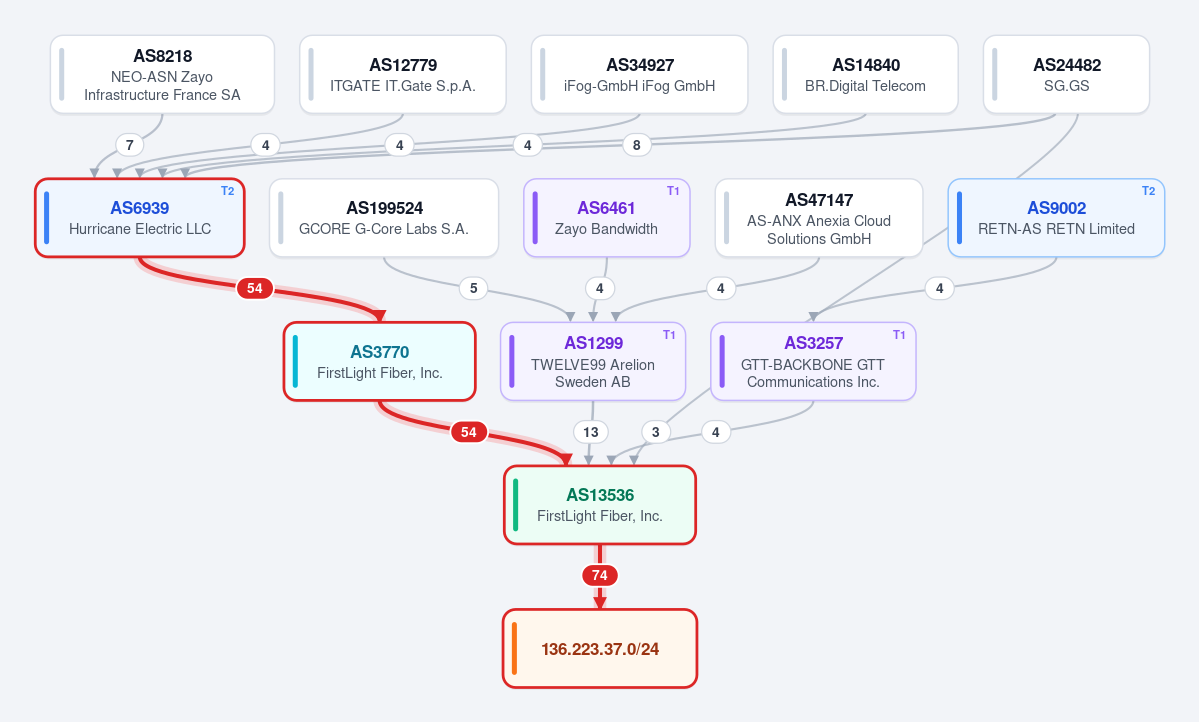1199x722 pixels.
Task: Select the AS6461 Zayo Bandwidth node
Action: (606, 218)
